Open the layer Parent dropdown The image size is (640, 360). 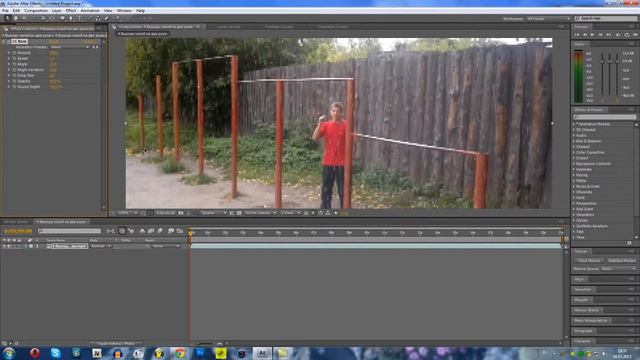click(166, 246)
